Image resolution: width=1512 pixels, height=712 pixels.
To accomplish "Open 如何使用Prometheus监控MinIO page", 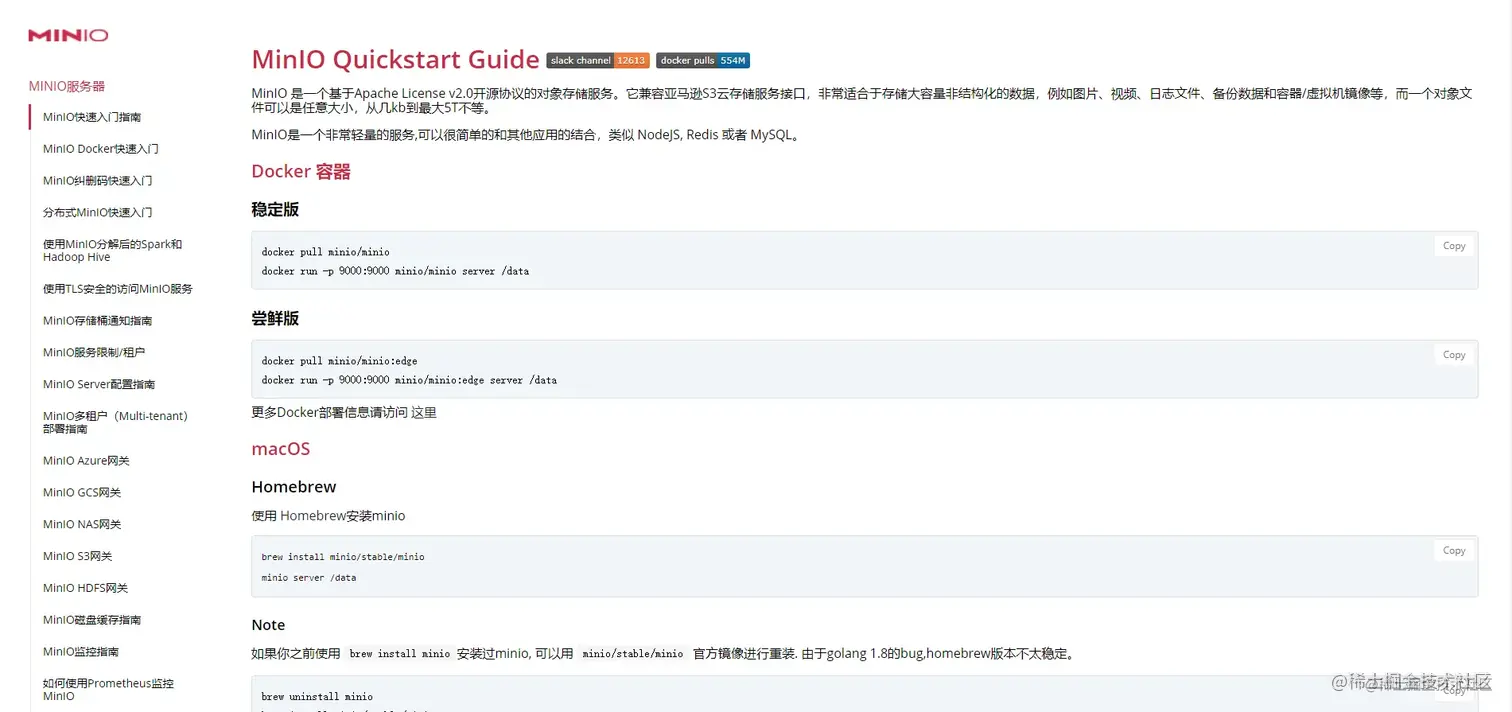I will [108, 690].
